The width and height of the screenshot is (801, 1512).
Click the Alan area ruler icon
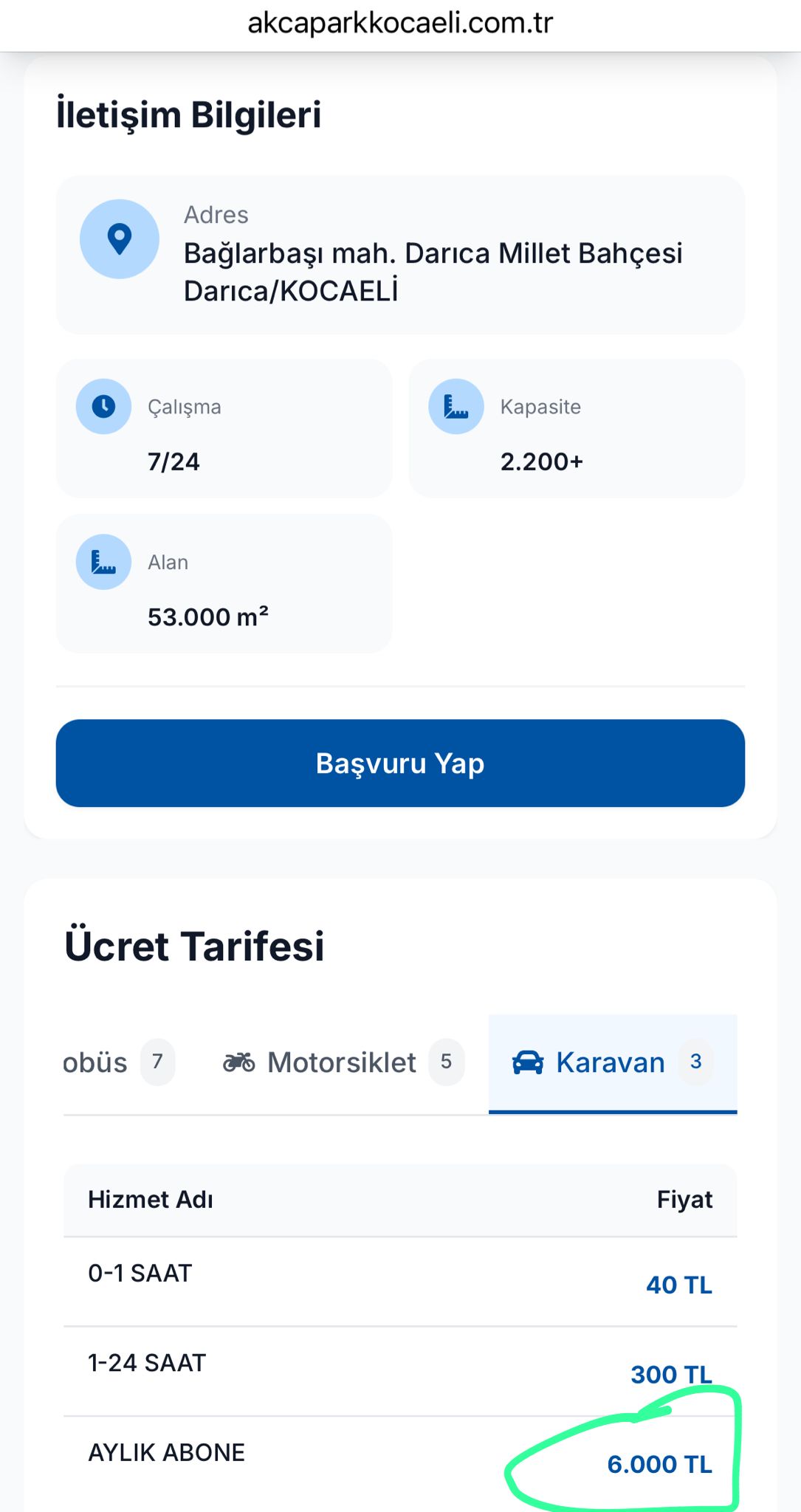[x=103, y=562]
